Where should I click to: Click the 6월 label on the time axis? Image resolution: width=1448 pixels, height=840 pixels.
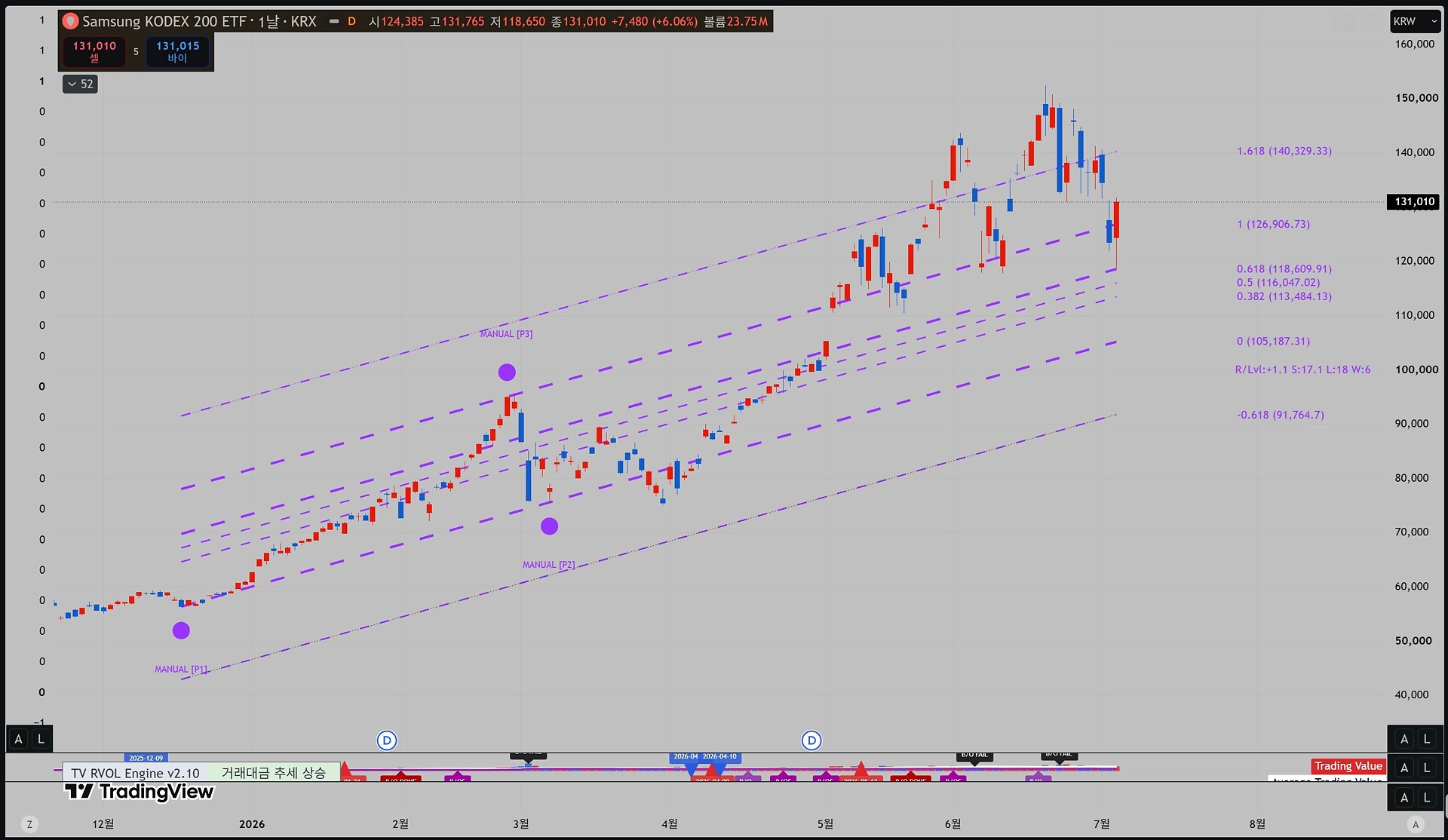[x=953, y=824]
